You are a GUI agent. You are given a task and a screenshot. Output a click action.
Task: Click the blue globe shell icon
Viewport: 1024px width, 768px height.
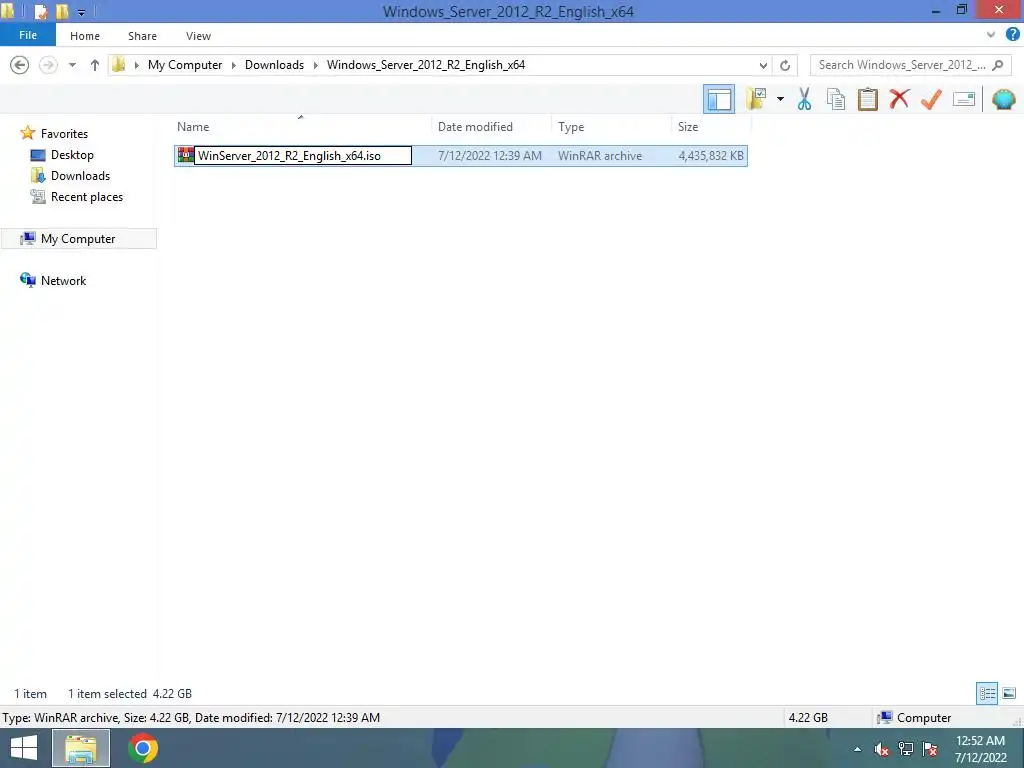coord(1004,99)
